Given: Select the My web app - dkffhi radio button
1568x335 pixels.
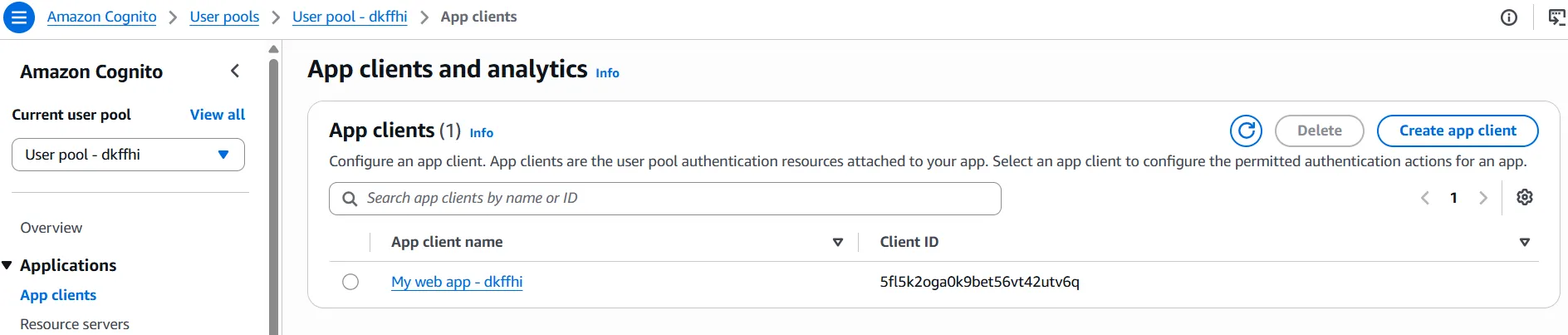Looking at the screenshot, I should [350, 282].
